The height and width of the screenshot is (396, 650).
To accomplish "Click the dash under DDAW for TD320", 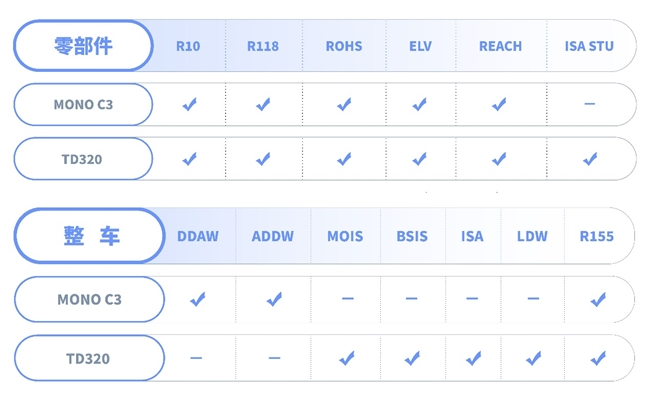I will [x=196, y=358].
